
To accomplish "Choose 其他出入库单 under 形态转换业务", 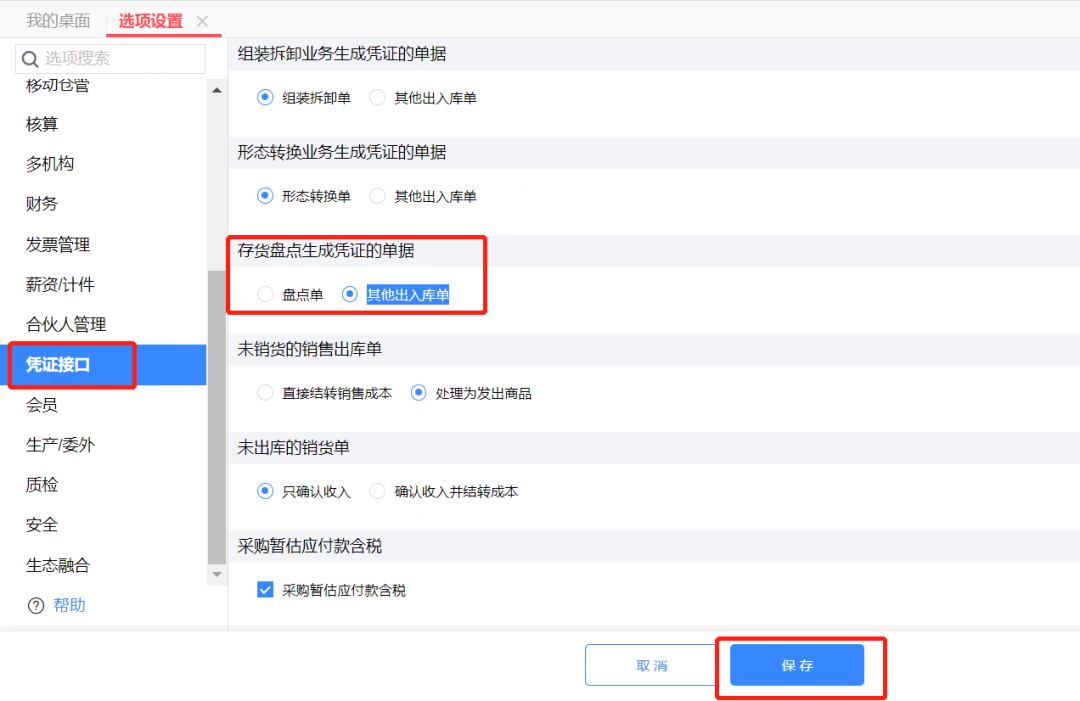I will tap(377, 196).
